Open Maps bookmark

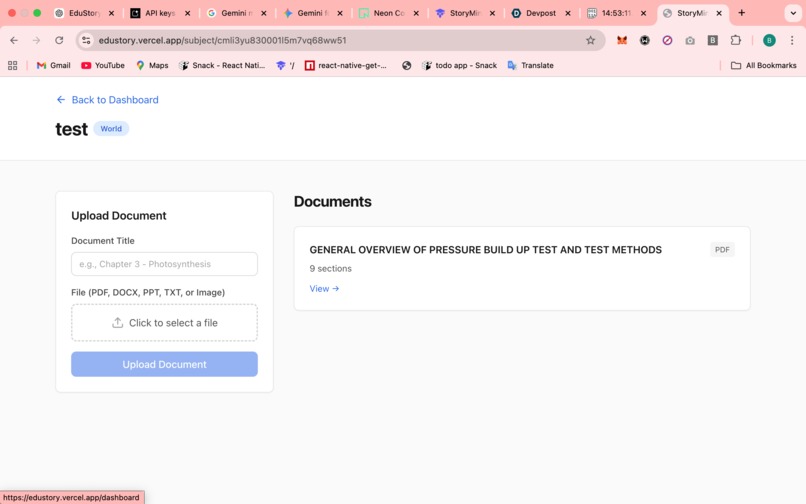[x=152, y=65]
